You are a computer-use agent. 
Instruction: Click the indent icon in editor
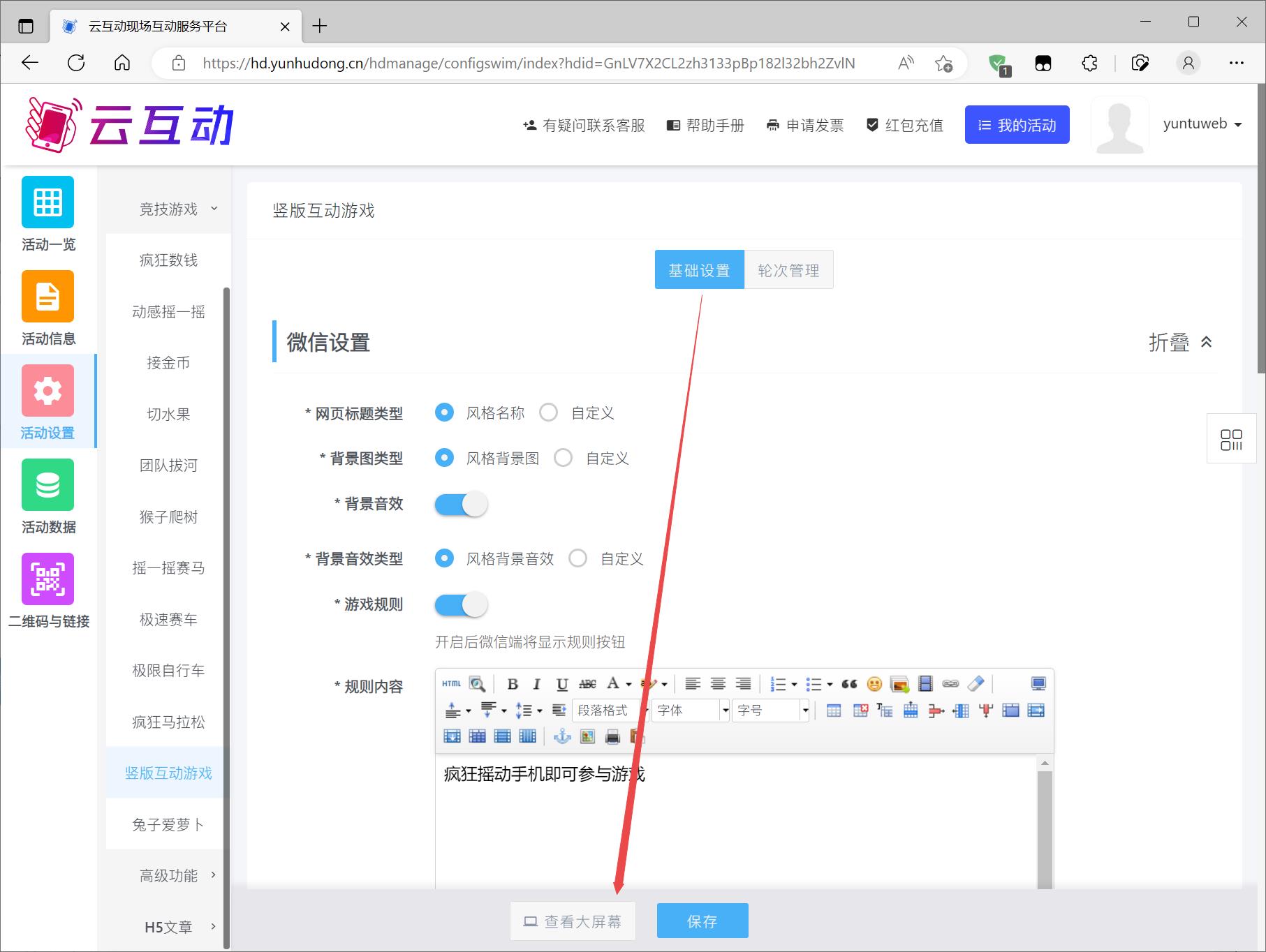pos(559,711)
